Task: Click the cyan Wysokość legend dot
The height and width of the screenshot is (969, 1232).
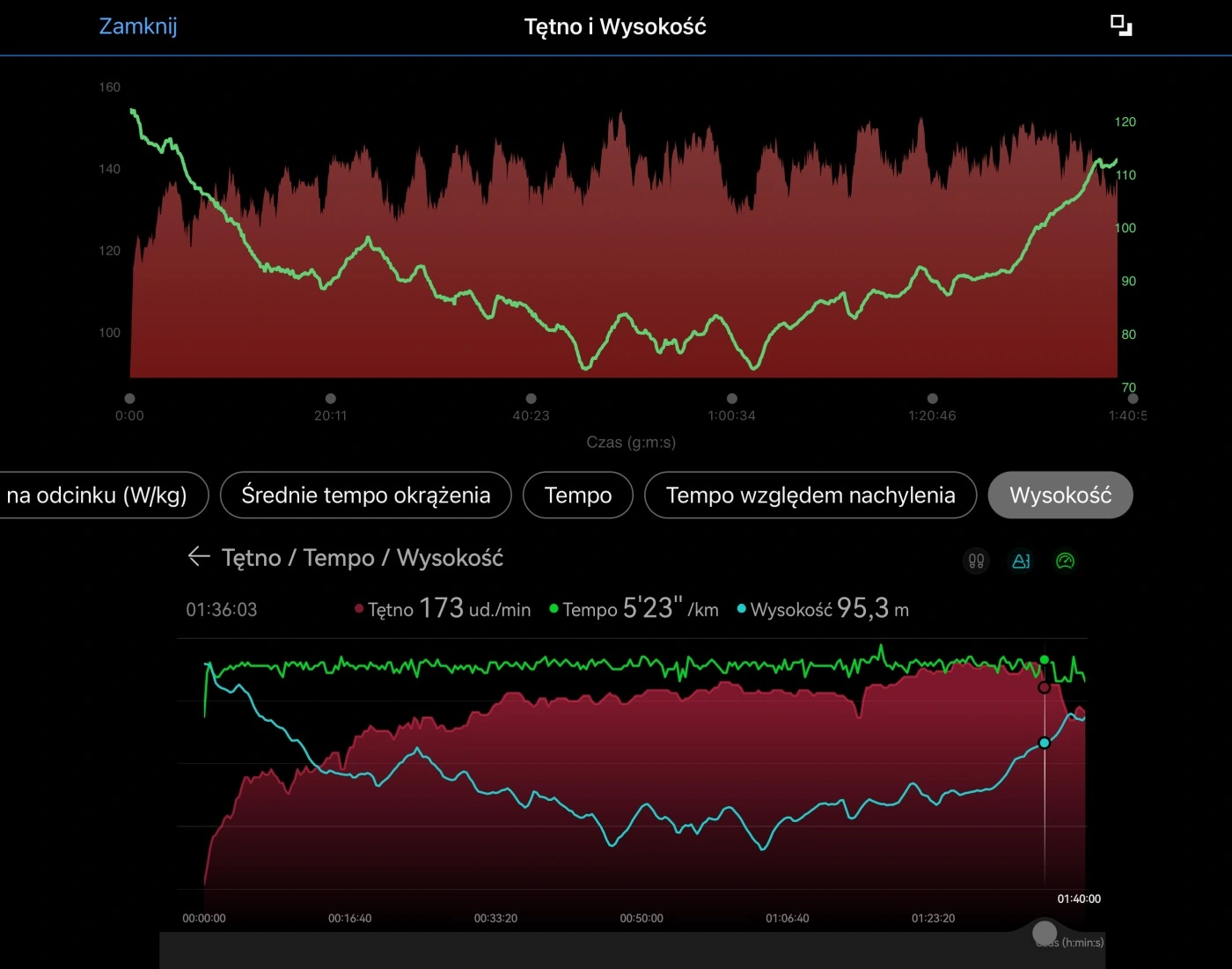Action: (741, 609)
